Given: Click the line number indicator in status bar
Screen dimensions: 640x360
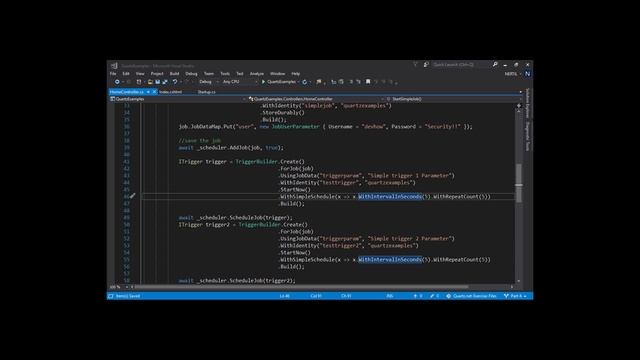Looking at the screenshot, I should point(285,296).
